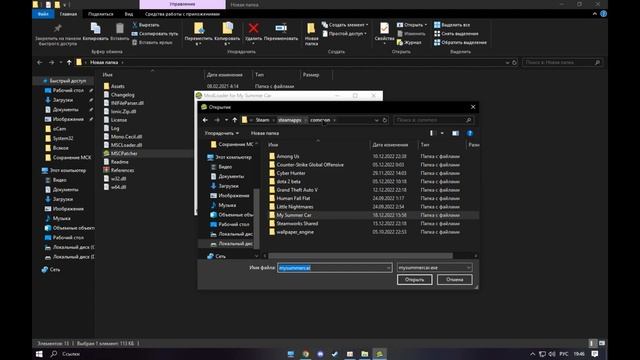Refresh the folder listing in the Открытие dialog
Viewport: 640px width, 360px height.
(384, 120)
